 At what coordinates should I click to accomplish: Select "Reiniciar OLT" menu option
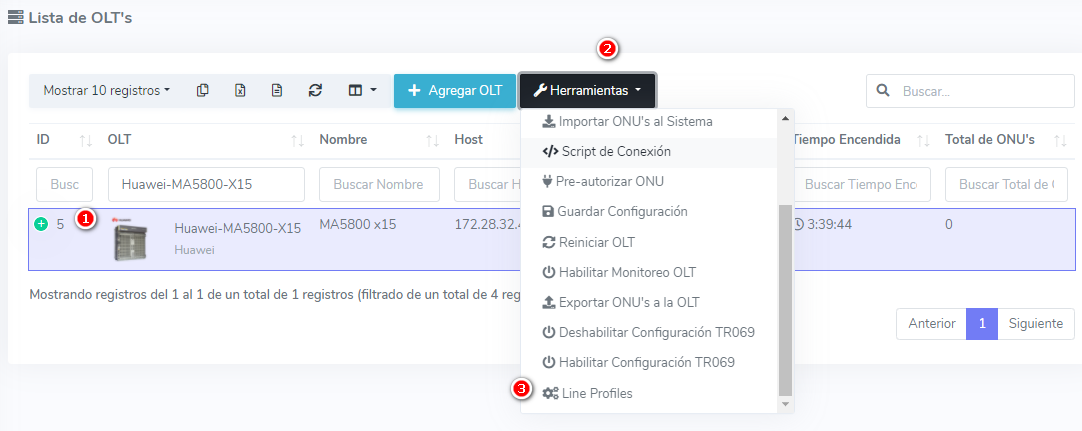click(596, 242)
